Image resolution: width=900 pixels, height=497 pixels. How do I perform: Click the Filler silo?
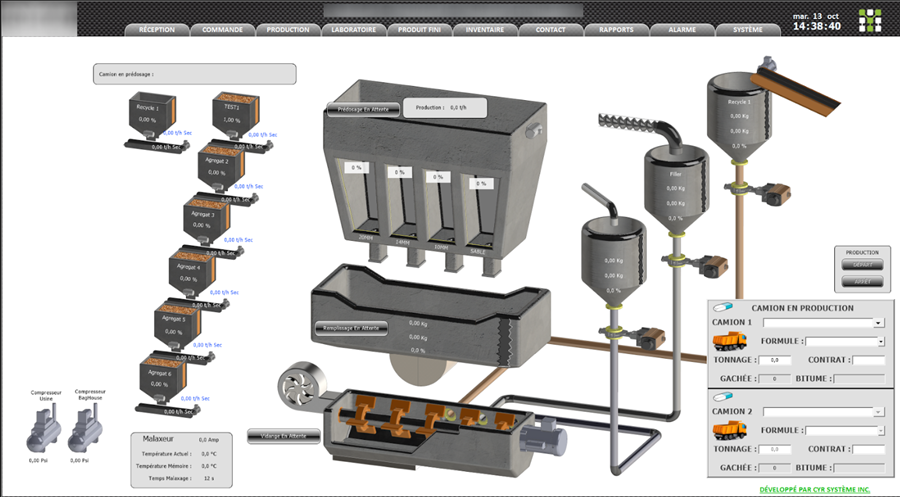[x=676, y=186]
